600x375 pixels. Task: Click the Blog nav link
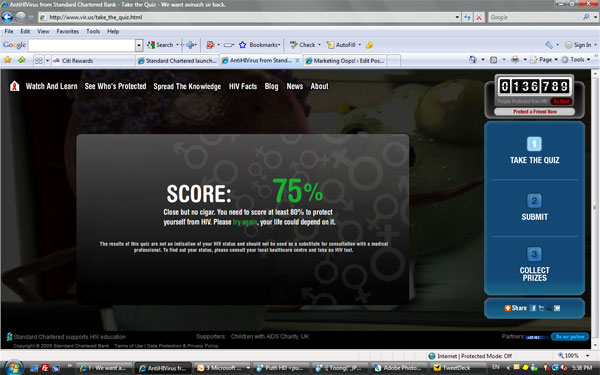click(271, 86)
